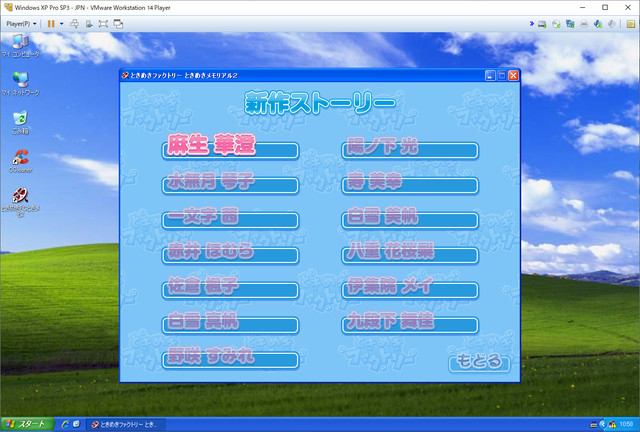Choose the 水無月 琴子 story button
640x432 pixels.
(230, 185)
